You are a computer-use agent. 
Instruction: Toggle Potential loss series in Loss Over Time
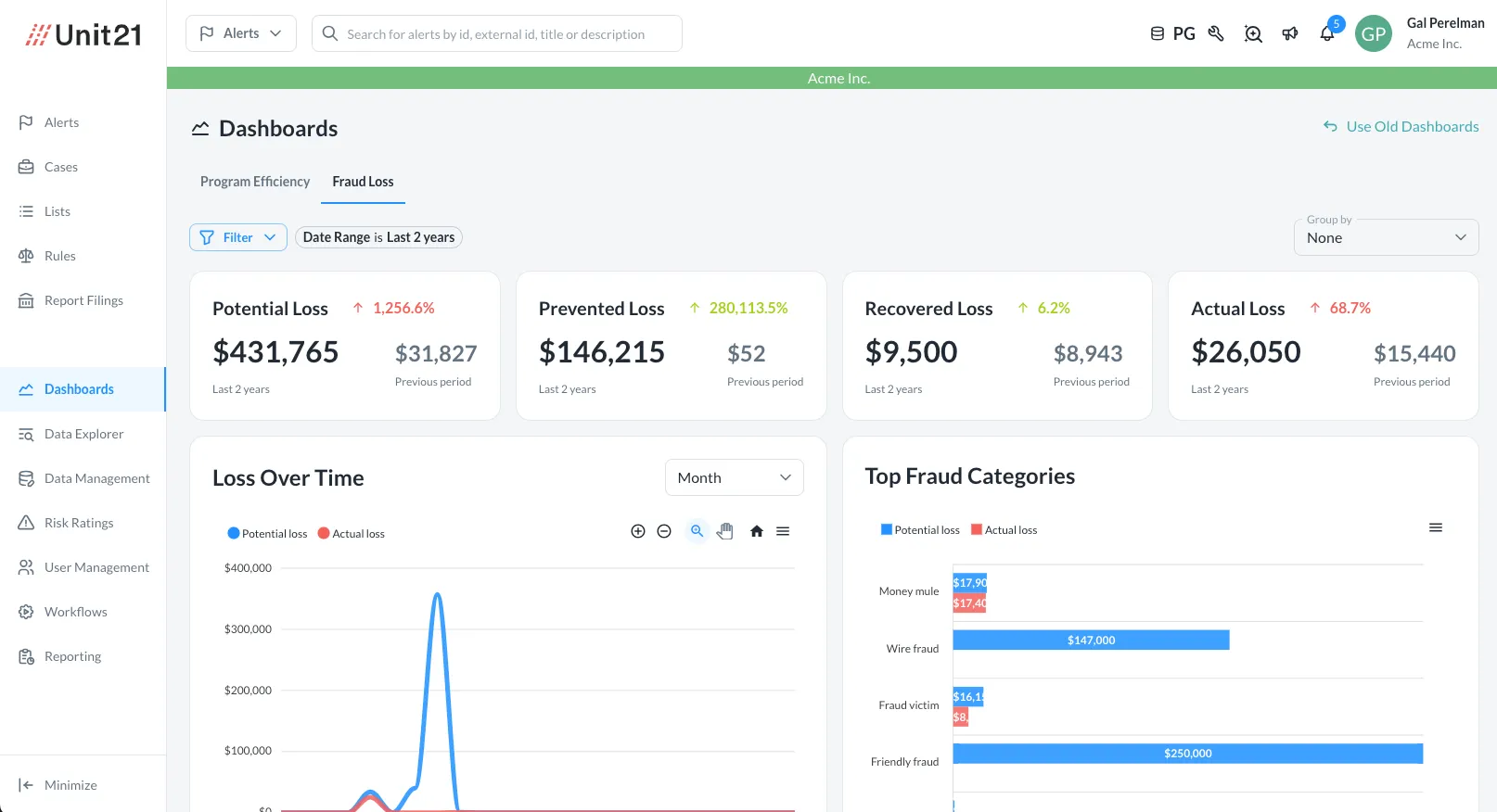[x=267, y=534]
